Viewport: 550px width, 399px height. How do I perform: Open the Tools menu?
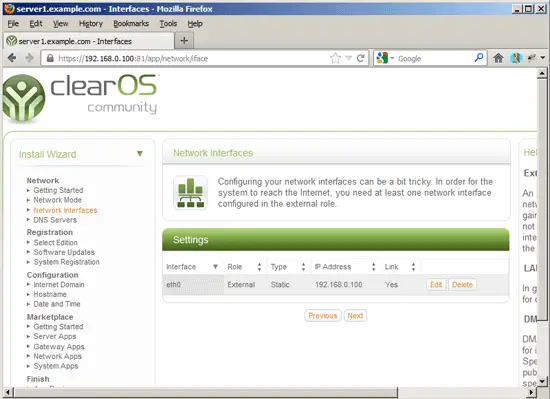tap(168, 23)
